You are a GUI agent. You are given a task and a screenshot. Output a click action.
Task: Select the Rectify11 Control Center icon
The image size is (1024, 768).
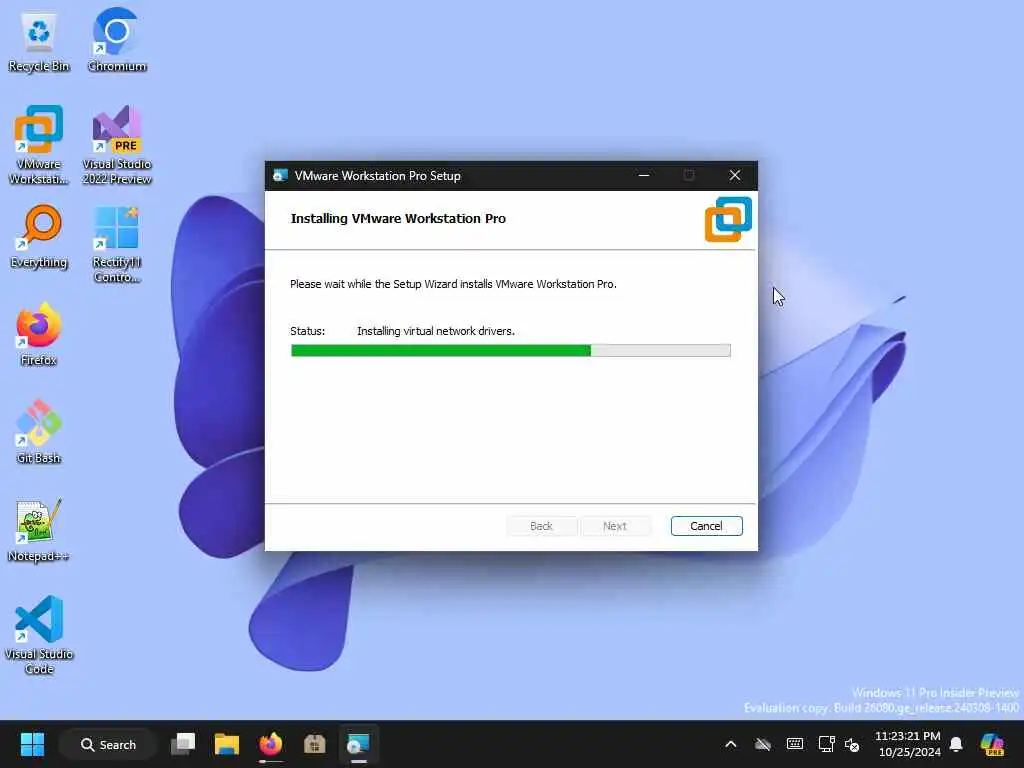point(117,244)
